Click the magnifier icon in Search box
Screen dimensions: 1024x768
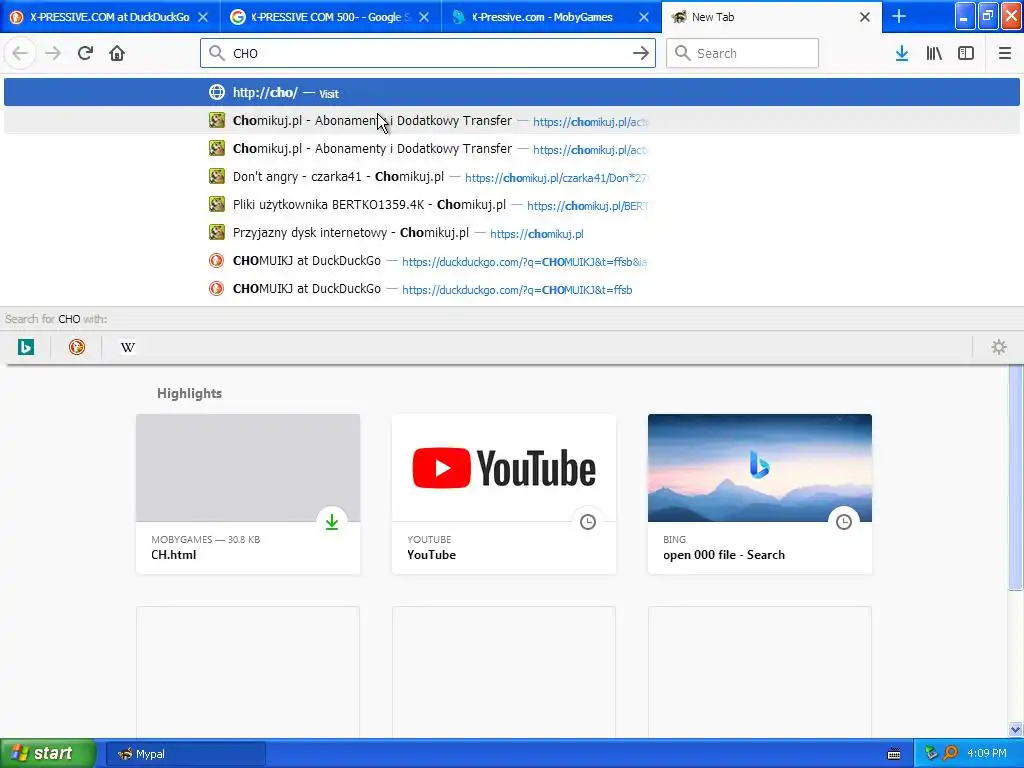click(x=682, y=53)
